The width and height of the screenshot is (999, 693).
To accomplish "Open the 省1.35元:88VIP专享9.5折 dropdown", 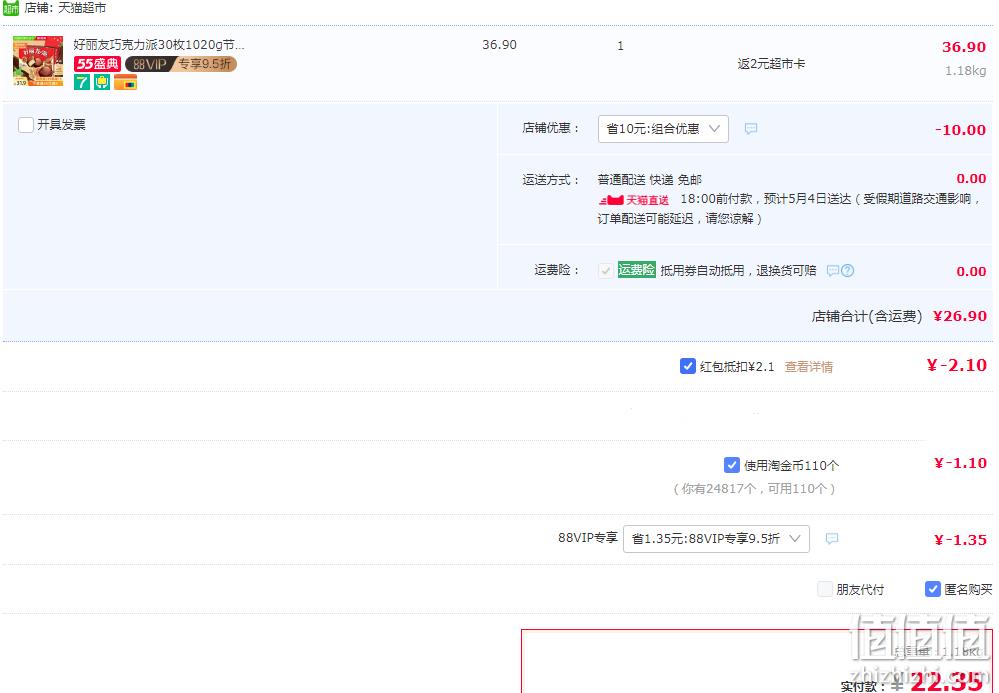I will coord(716,539).
